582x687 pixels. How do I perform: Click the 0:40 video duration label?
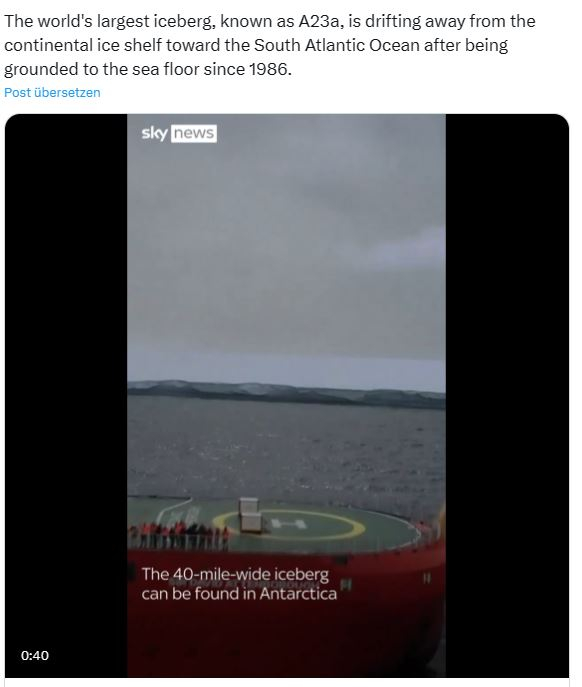[35, 655]
